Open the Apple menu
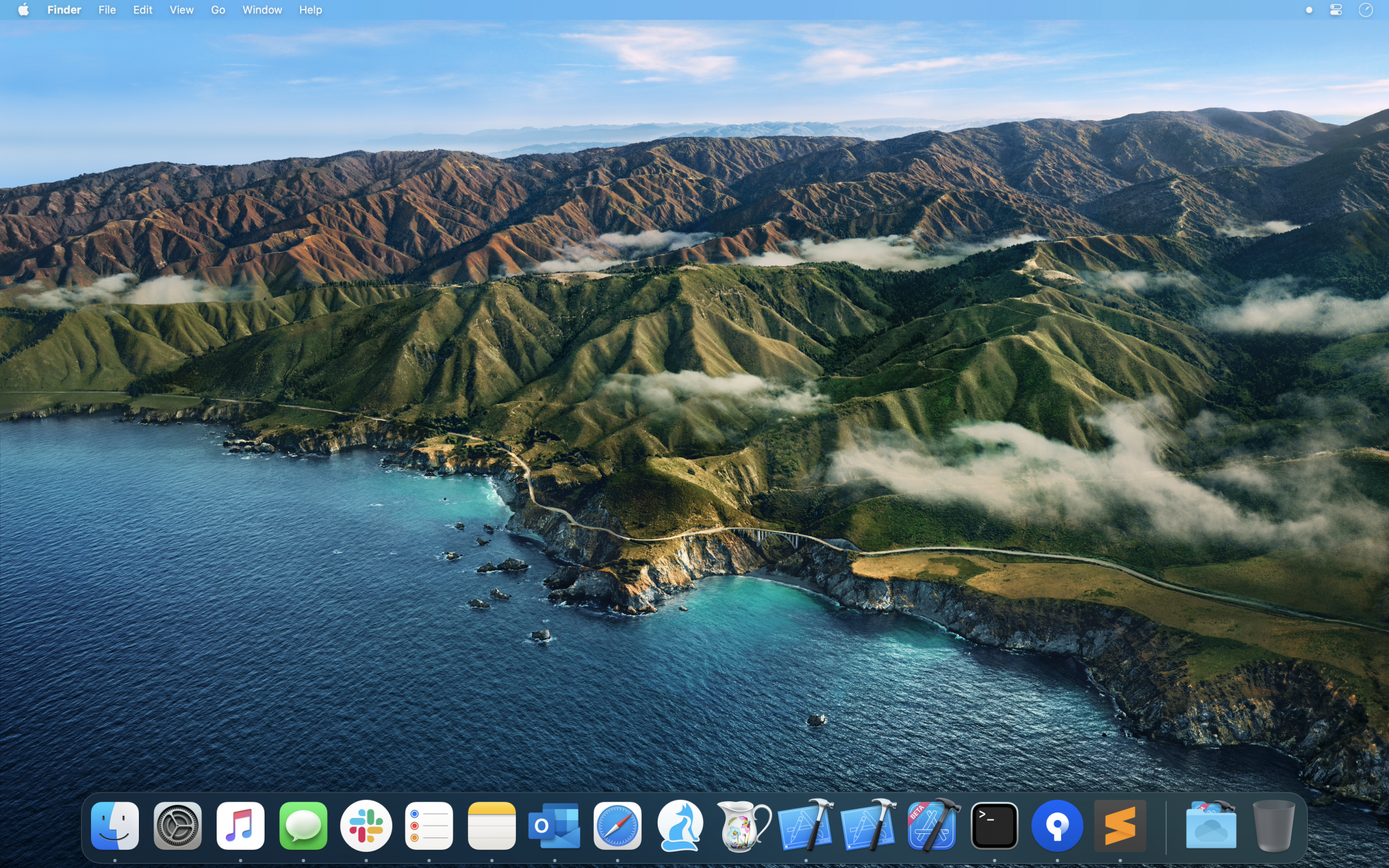The image size is (1389, 868). pos(23,10)
